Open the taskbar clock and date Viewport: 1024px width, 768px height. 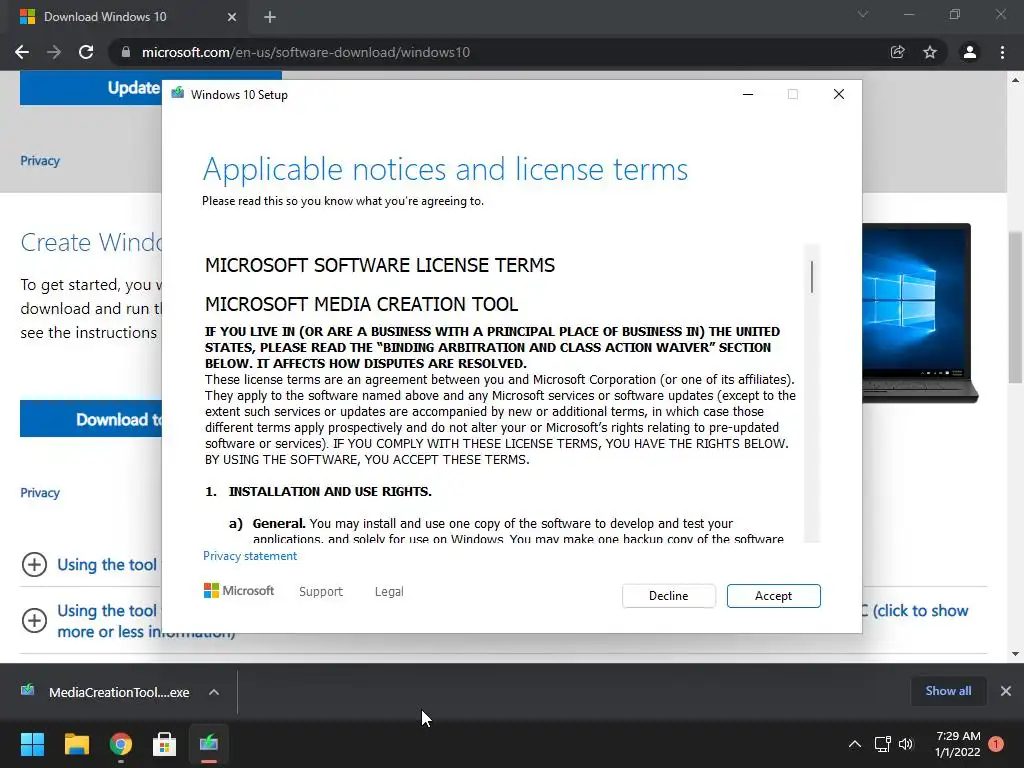pos(957,744)
